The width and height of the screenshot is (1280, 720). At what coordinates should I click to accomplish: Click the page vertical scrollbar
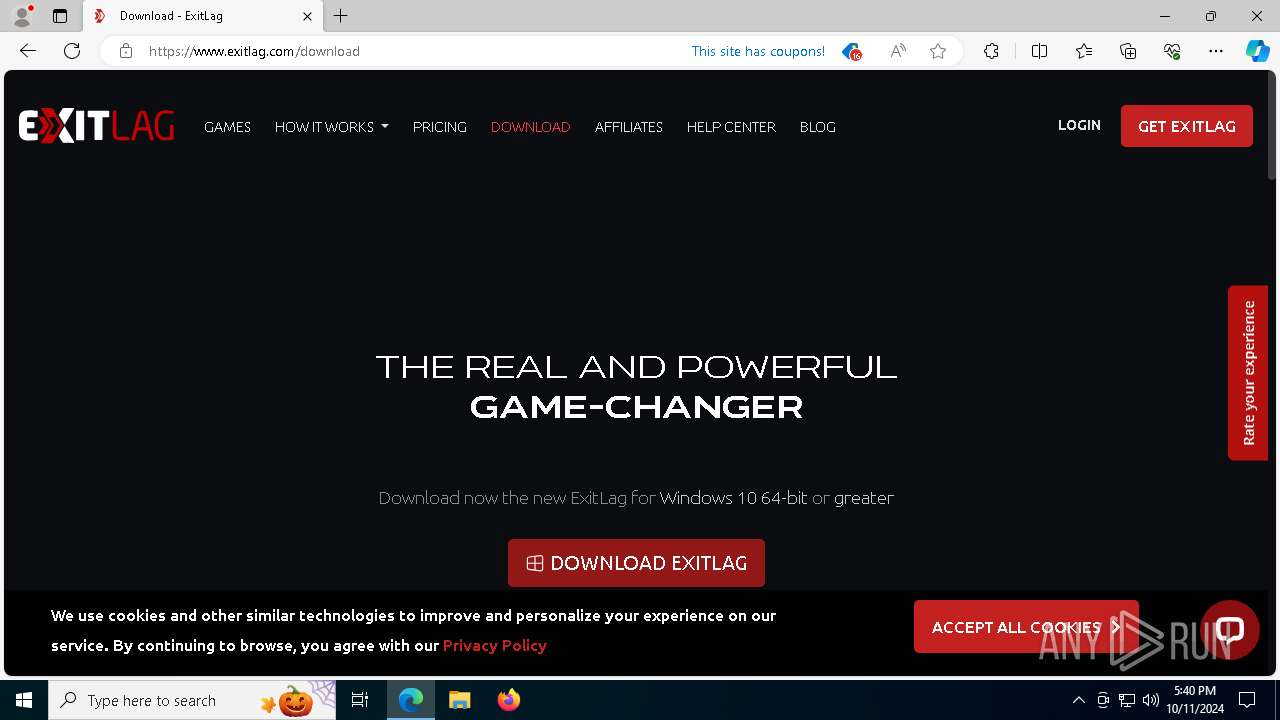1272,125
